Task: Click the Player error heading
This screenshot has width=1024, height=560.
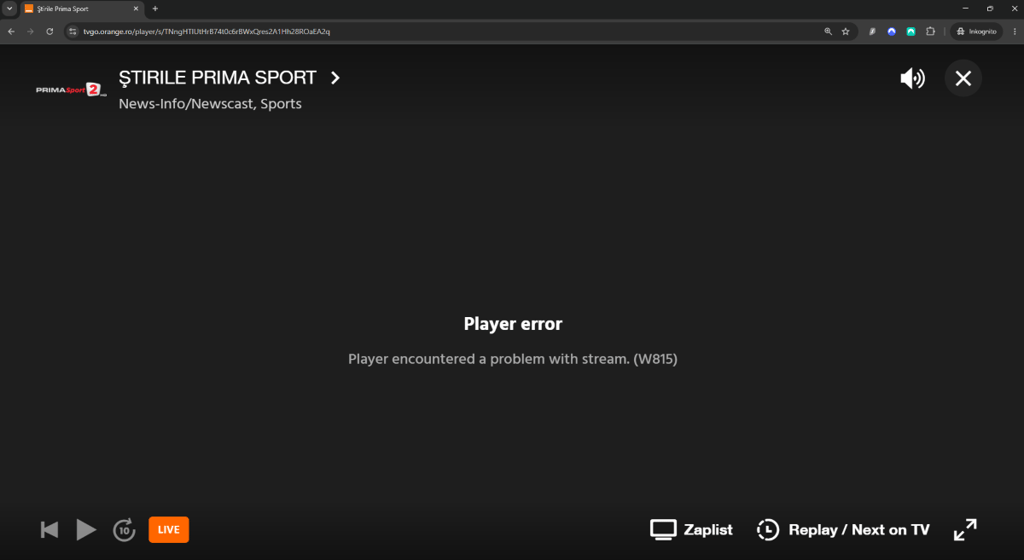Action: pyautogui.click(x=513, y=324)
